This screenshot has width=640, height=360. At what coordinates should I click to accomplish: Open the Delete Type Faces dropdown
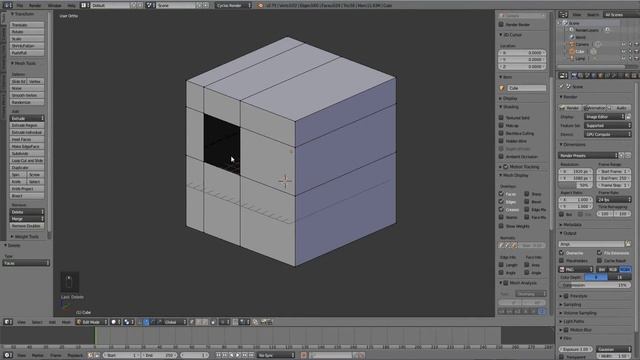click(x=26, y=263)
